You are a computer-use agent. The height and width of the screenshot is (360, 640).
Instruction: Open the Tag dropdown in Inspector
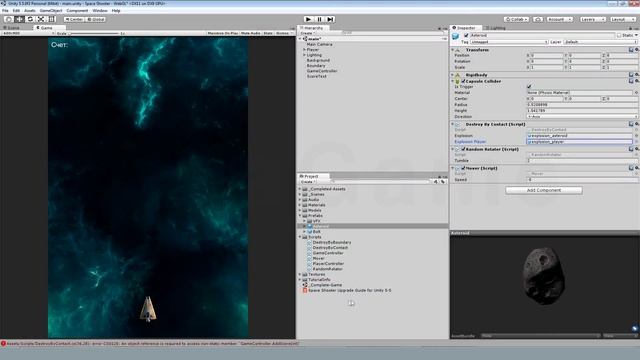pyautogui.click(x=509, y=42)
